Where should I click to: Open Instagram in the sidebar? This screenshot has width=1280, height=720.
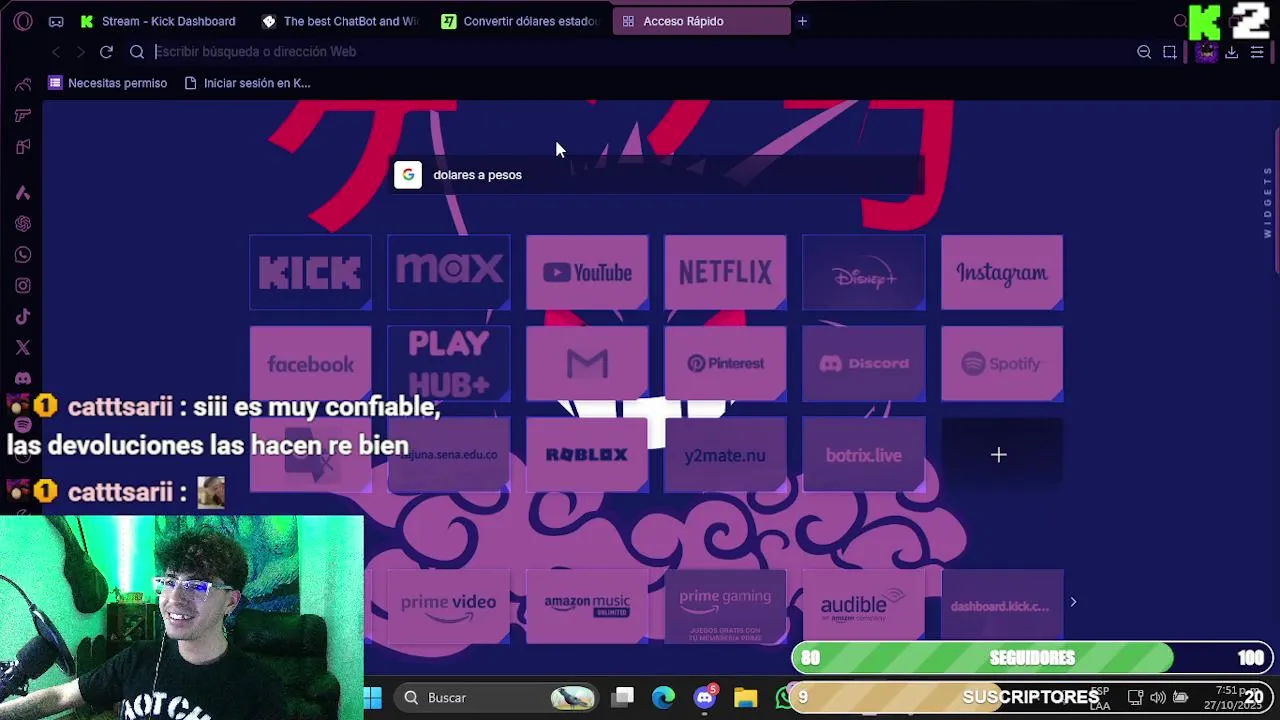tap(23, 286)
